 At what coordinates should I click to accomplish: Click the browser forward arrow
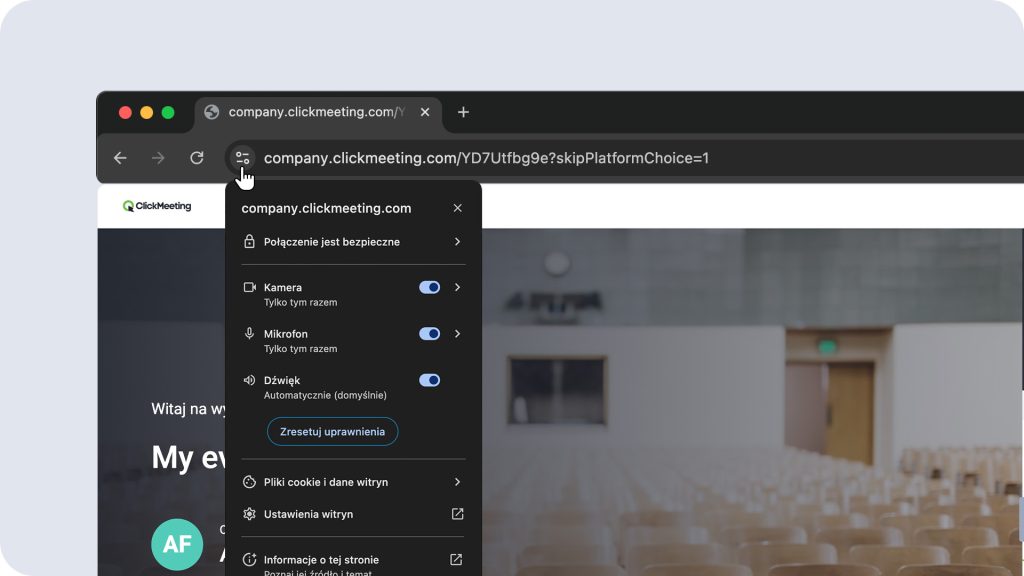tap(158, 158)
